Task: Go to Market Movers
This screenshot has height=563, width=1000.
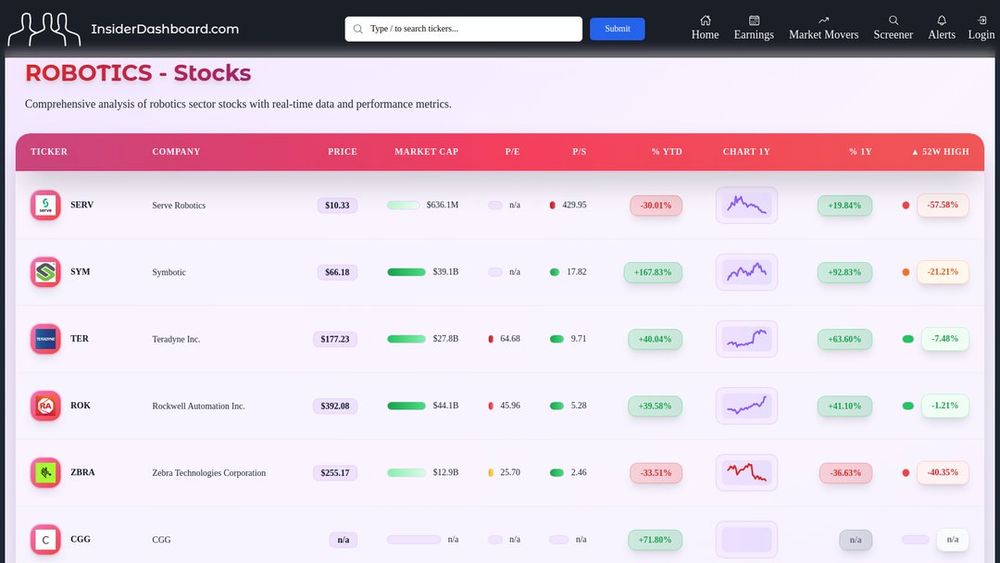Action: pos(823,28)
